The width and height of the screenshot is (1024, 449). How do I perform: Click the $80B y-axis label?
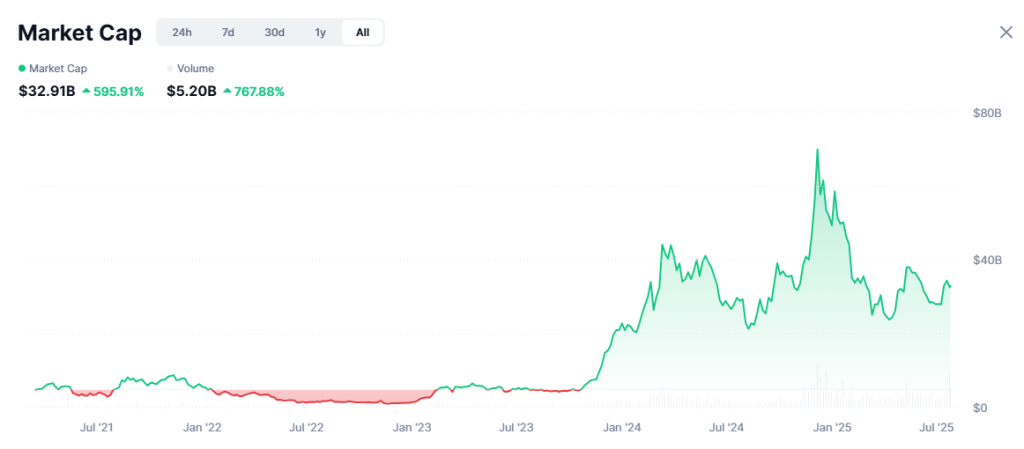(x=987, y=114)
